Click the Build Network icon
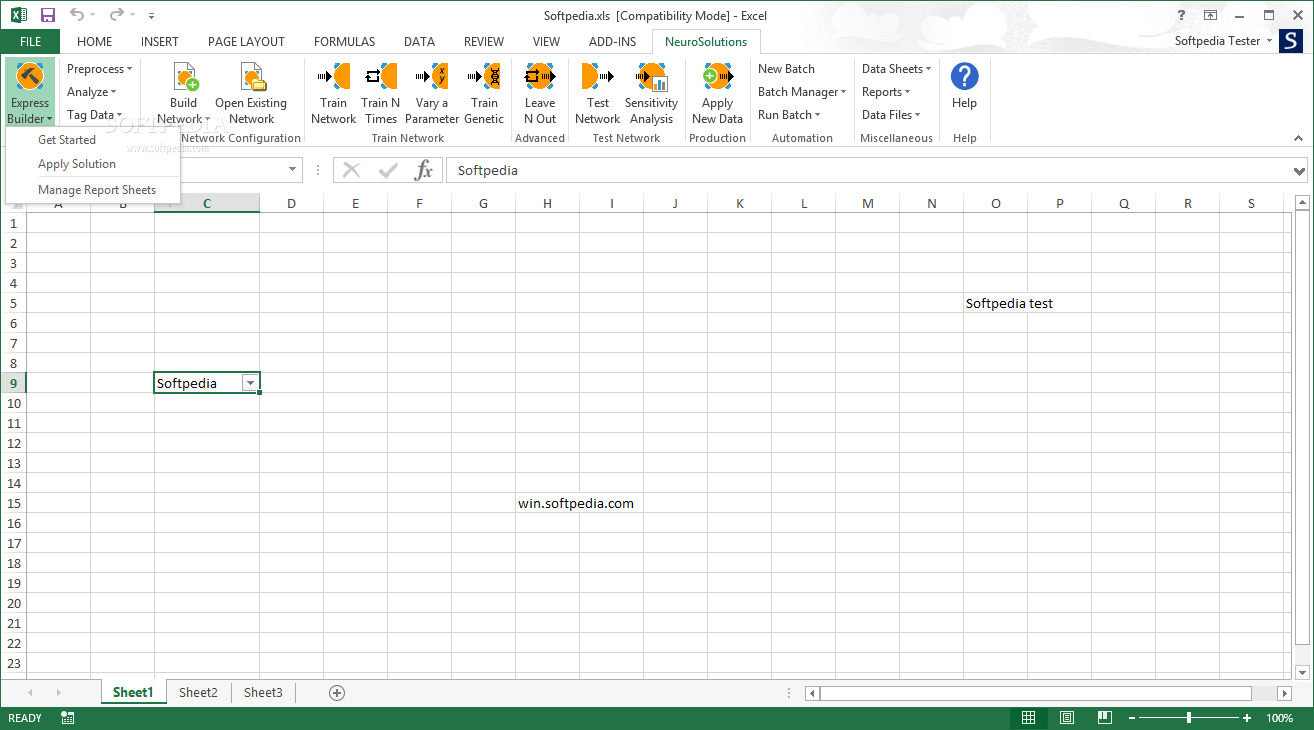The image size is (1314, 730). click(x=185, y=77)
